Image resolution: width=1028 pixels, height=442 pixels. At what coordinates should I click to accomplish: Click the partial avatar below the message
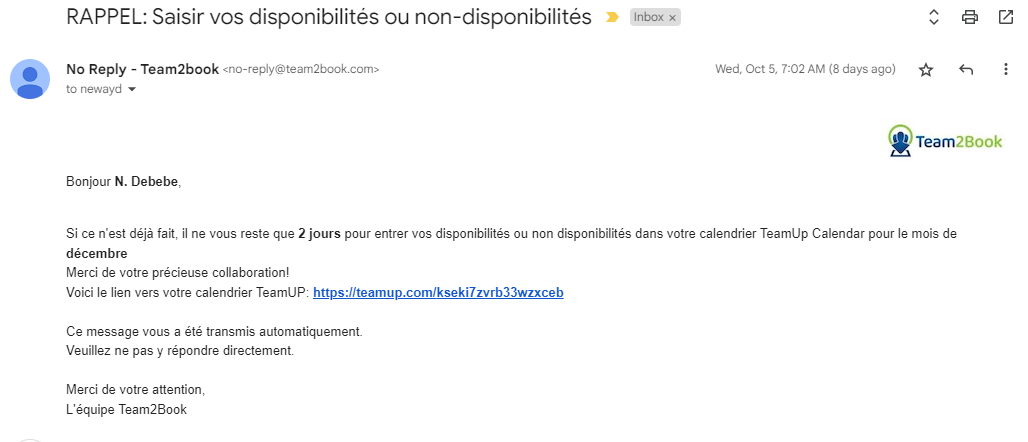coord(30,441)
